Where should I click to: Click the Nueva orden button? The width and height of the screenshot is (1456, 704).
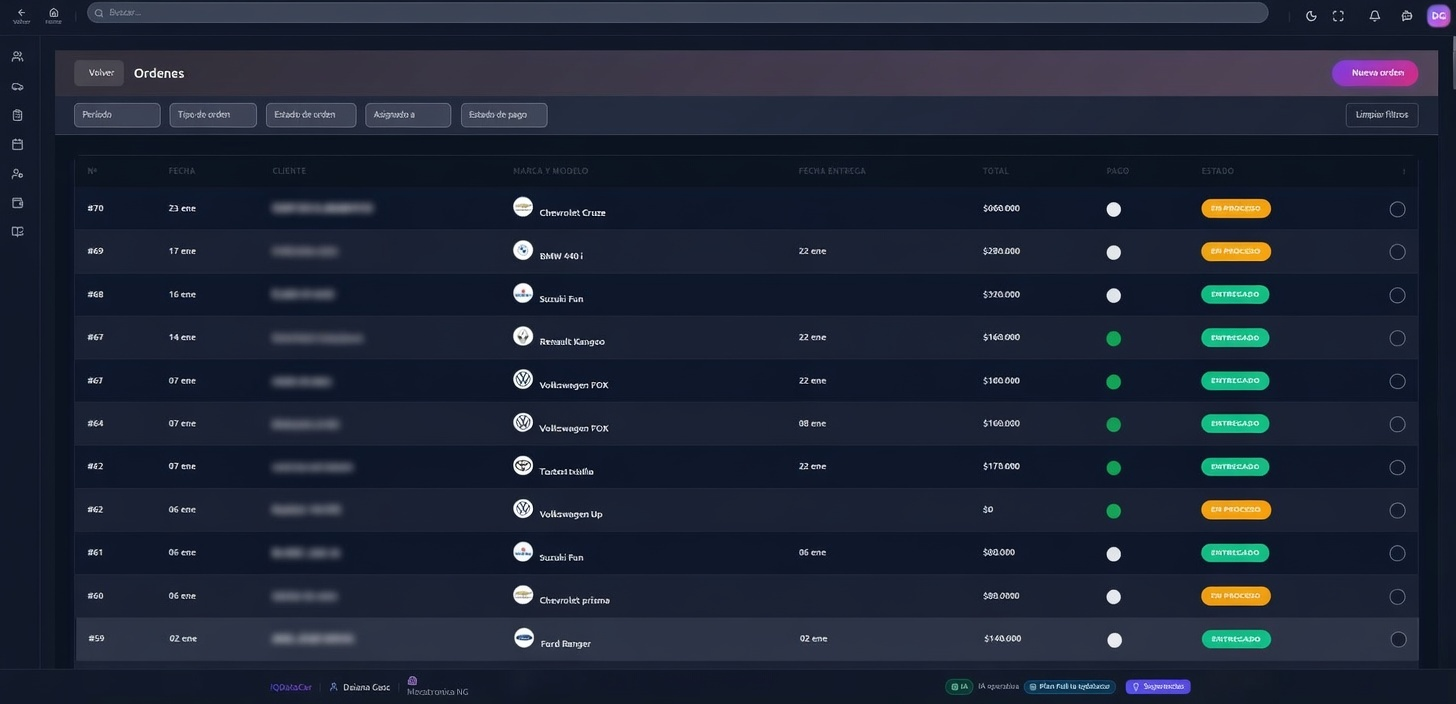[1375, 73]
